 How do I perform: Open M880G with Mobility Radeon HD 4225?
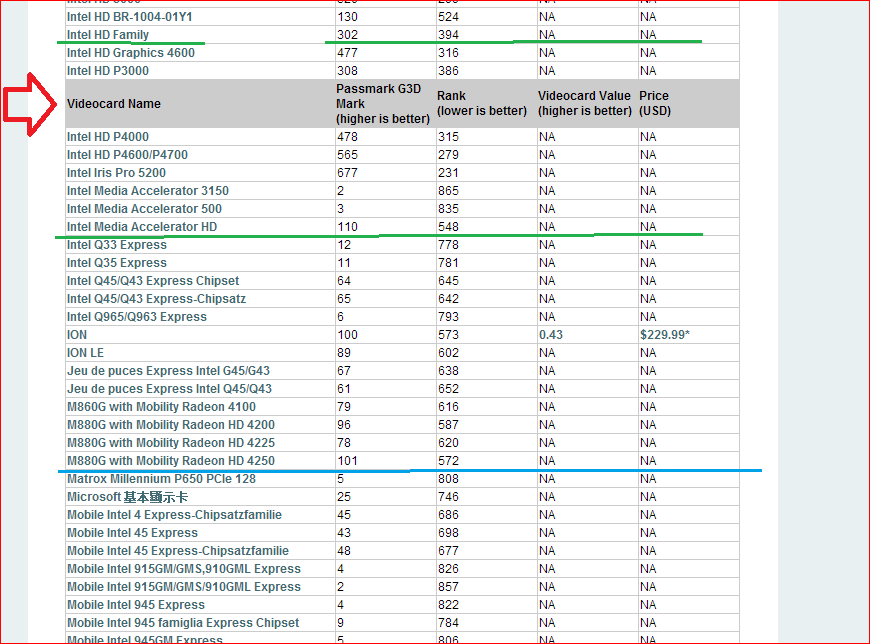coord(170,443)
